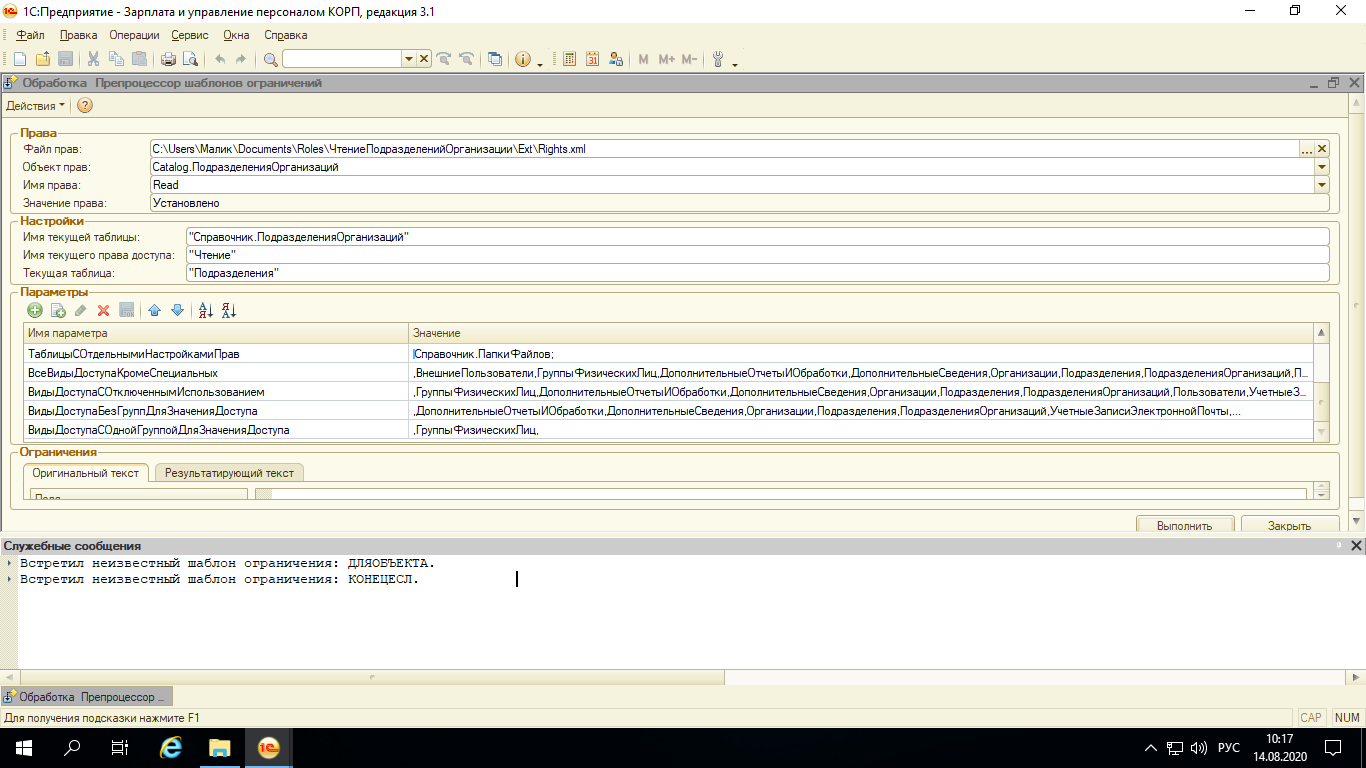Viewport: 1366px width, 768px height.
Task: Select row ТаблицыСОтдельнымиНастройкамиПрав
Action: [667, 353]
